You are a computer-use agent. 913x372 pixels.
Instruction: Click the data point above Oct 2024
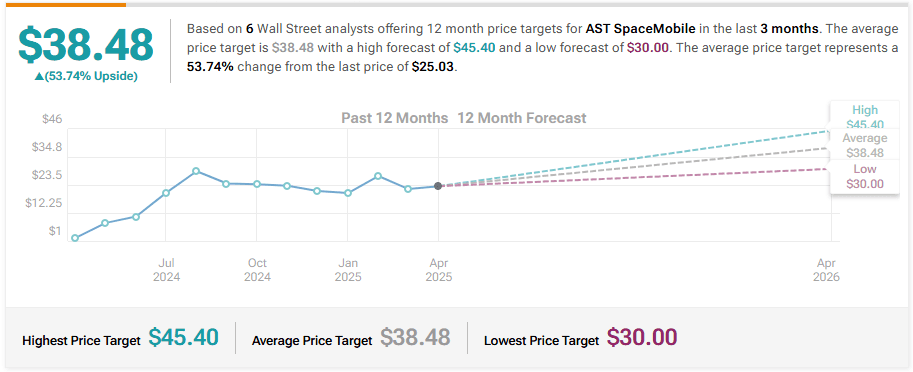point(257,184)
